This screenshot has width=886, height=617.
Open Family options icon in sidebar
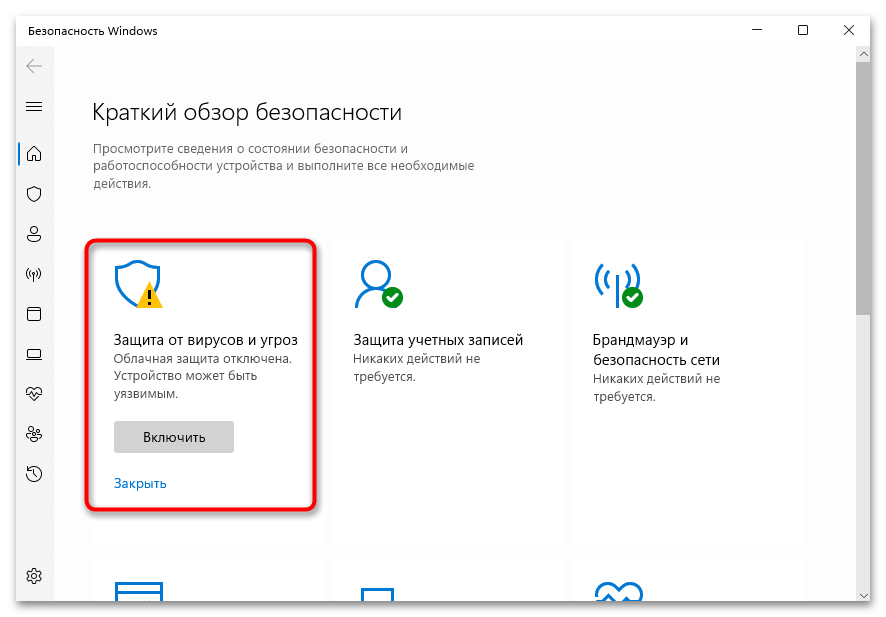coord(34,434)
